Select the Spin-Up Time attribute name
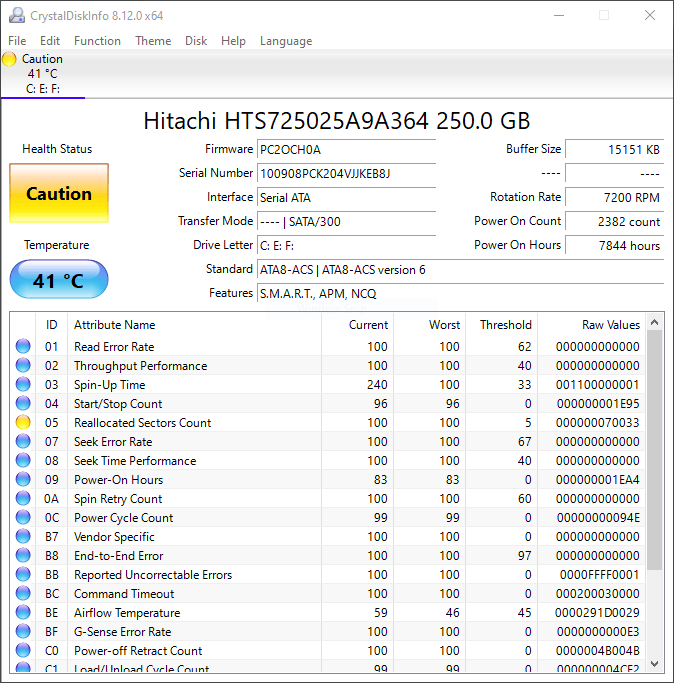The height and width of the screenshot is (683, 674). pyautogui.click(x=109, y=385)
